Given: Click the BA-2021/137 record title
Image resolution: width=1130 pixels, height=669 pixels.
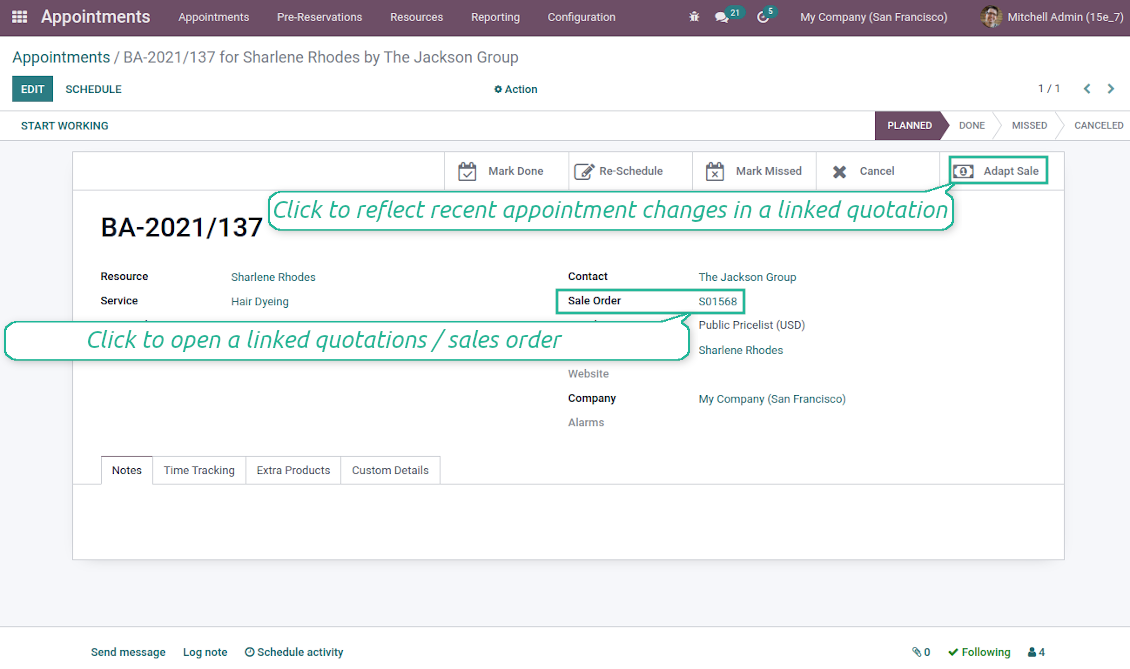Looking at the screenshot, I should pyautogui.click(x=182, y=228).
